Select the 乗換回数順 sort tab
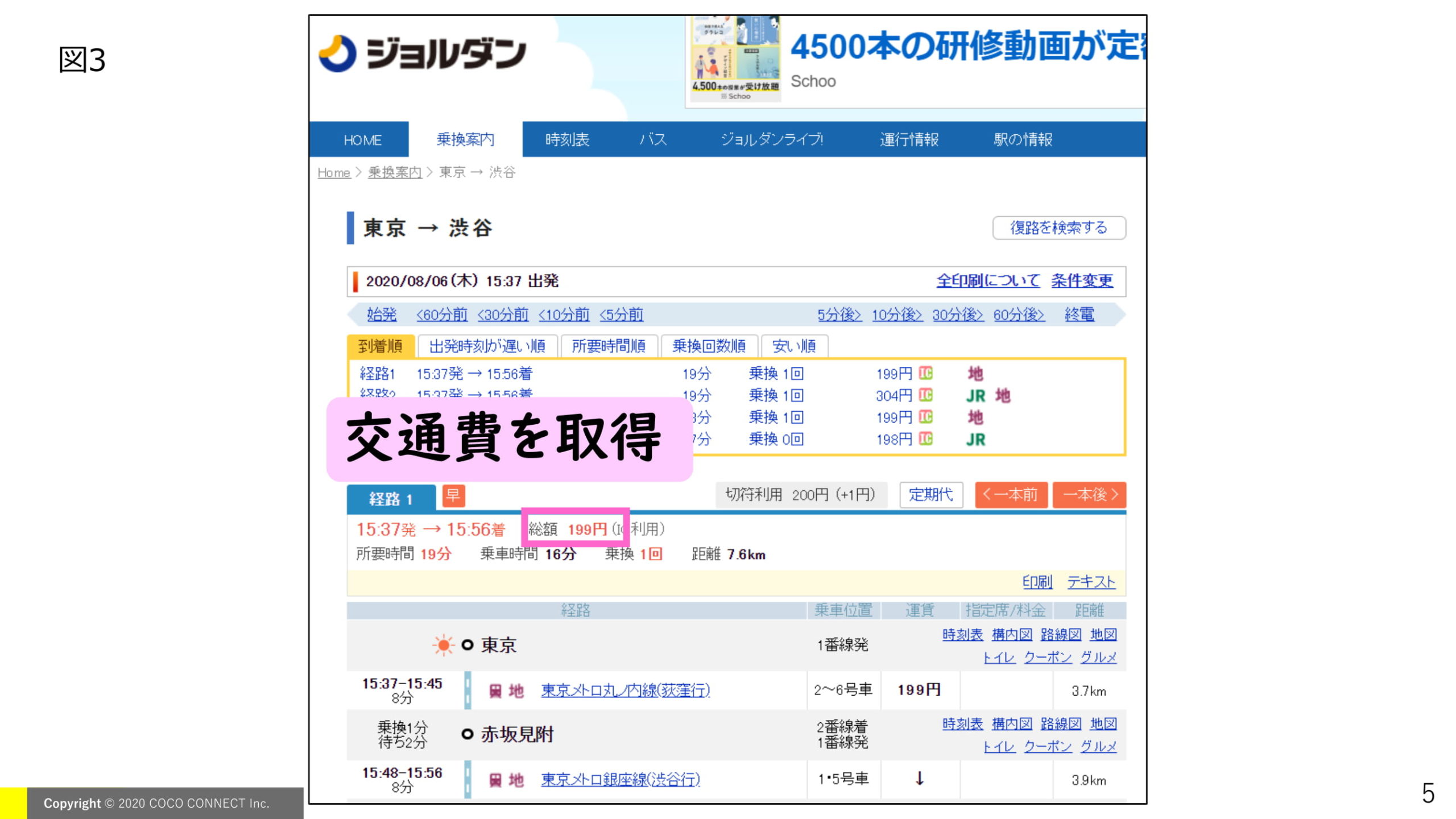Screen dimensions: 1456x819 709,346
